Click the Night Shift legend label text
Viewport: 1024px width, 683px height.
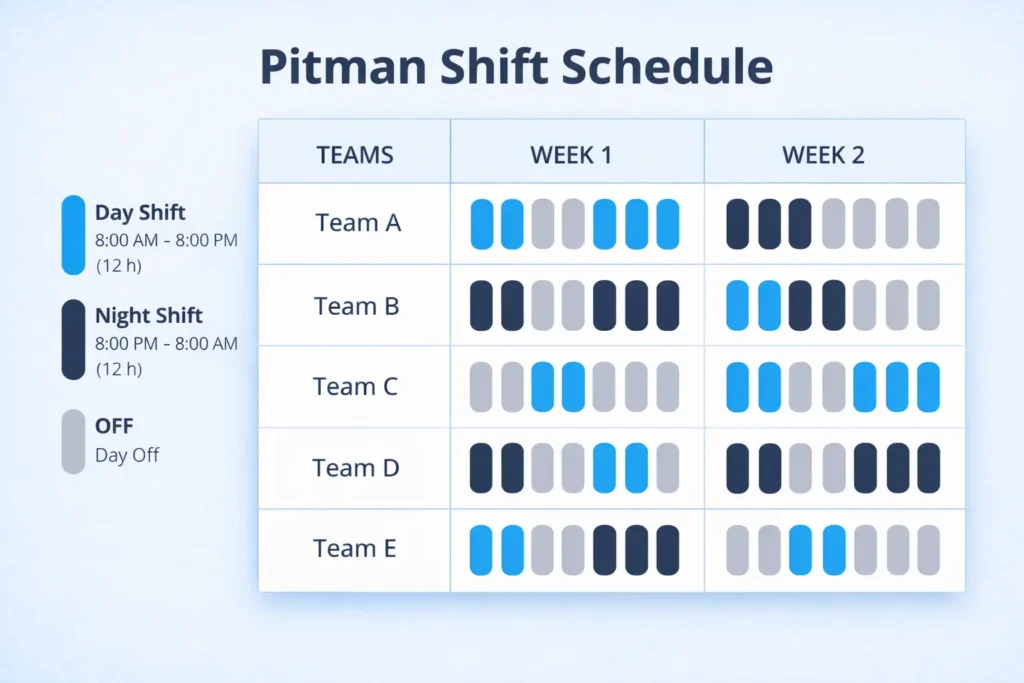(x=149, y=316)
